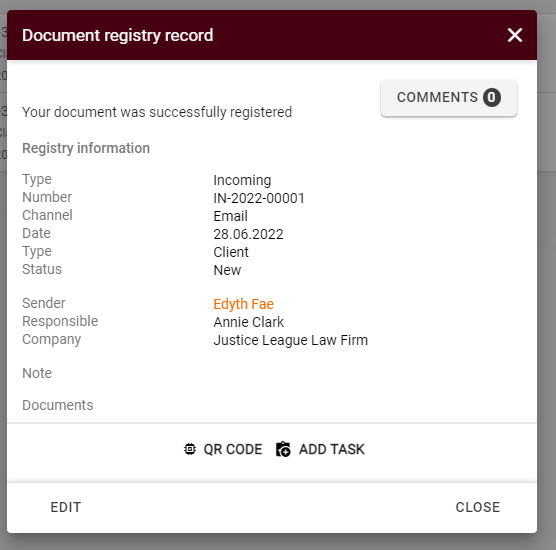Click the 'Registry information' heading

[x=86, y=148]
